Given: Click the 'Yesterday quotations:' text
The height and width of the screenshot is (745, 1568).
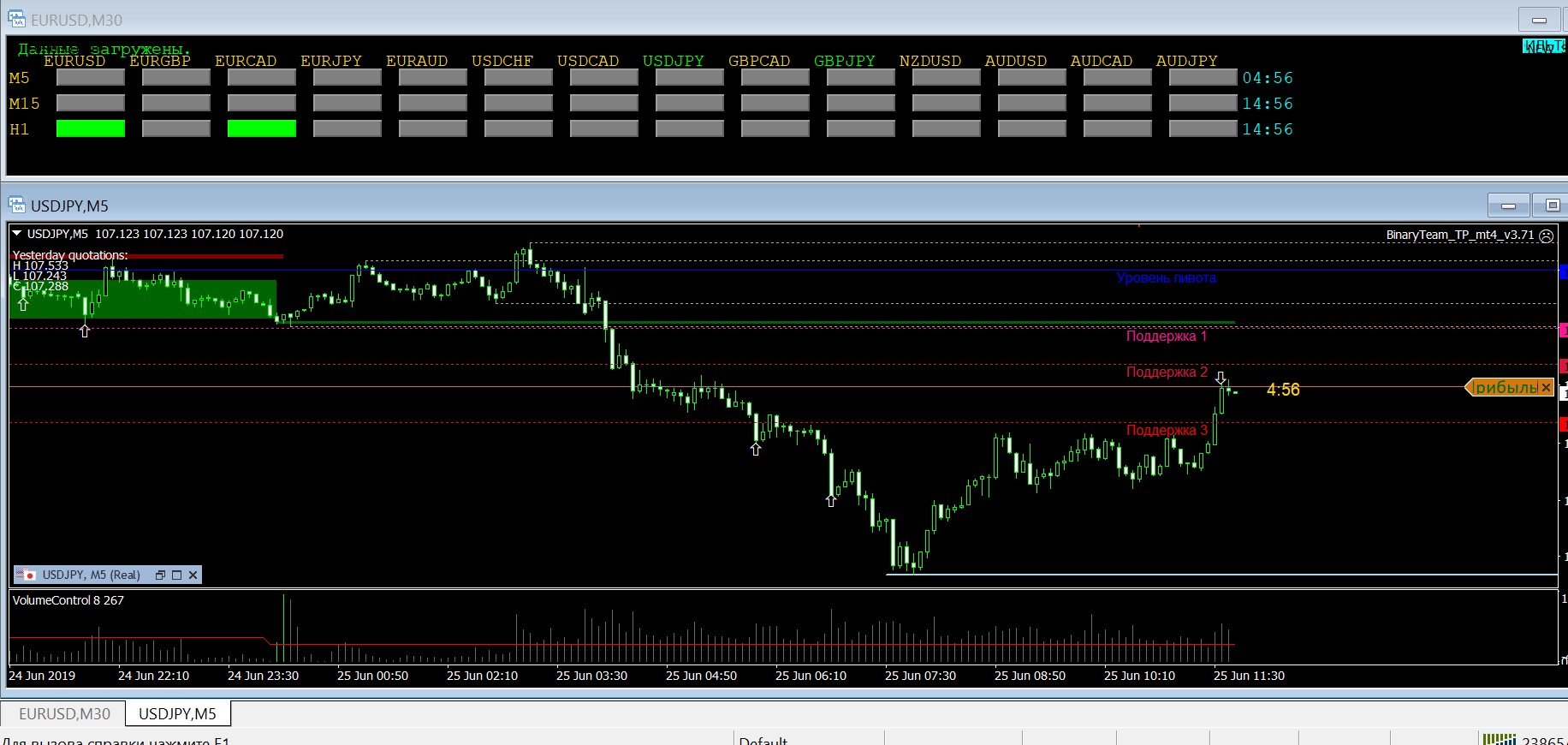Looking at the screenshot, I should [70, 255].
